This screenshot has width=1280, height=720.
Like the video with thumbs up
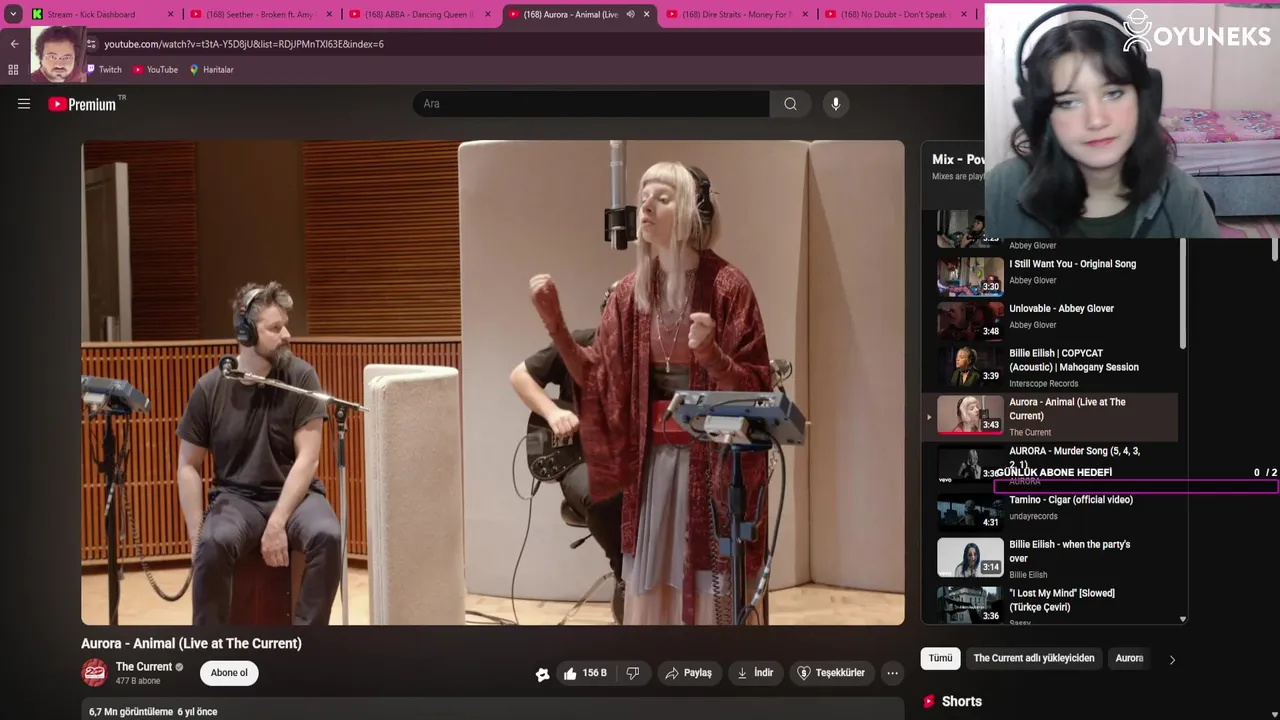pos(585,673)
